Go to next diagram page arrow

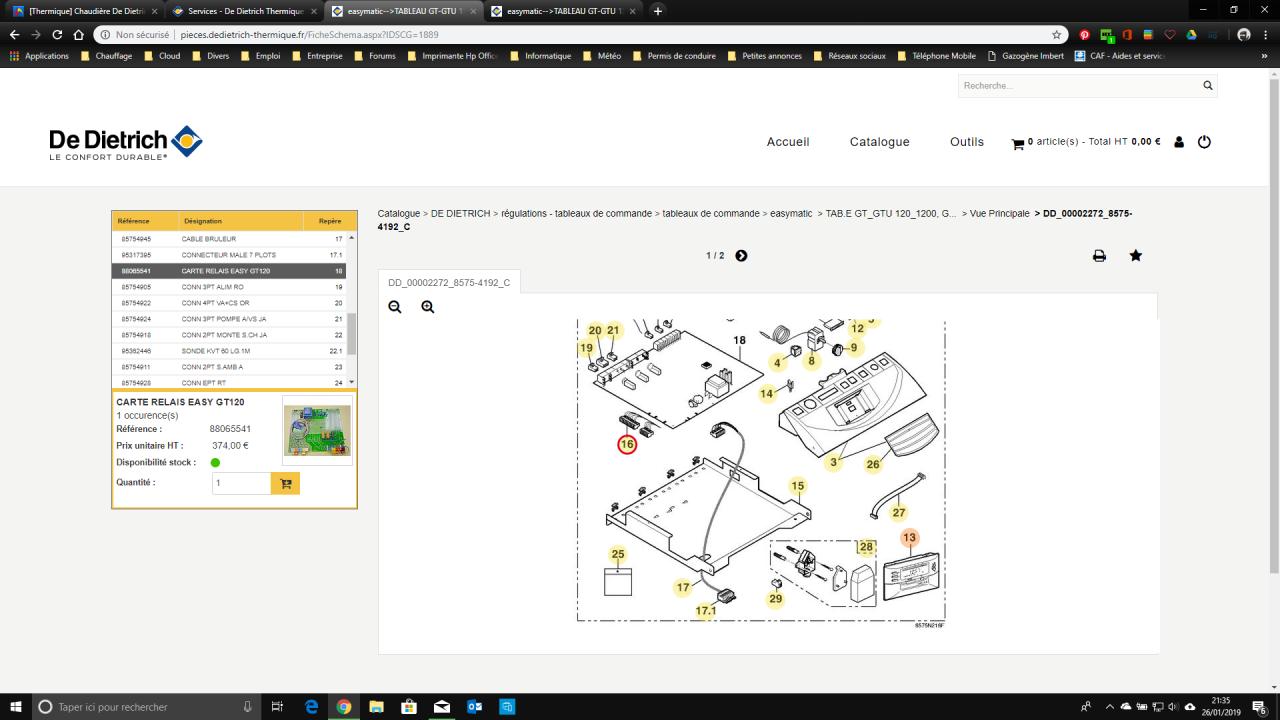tap(741, 256)
